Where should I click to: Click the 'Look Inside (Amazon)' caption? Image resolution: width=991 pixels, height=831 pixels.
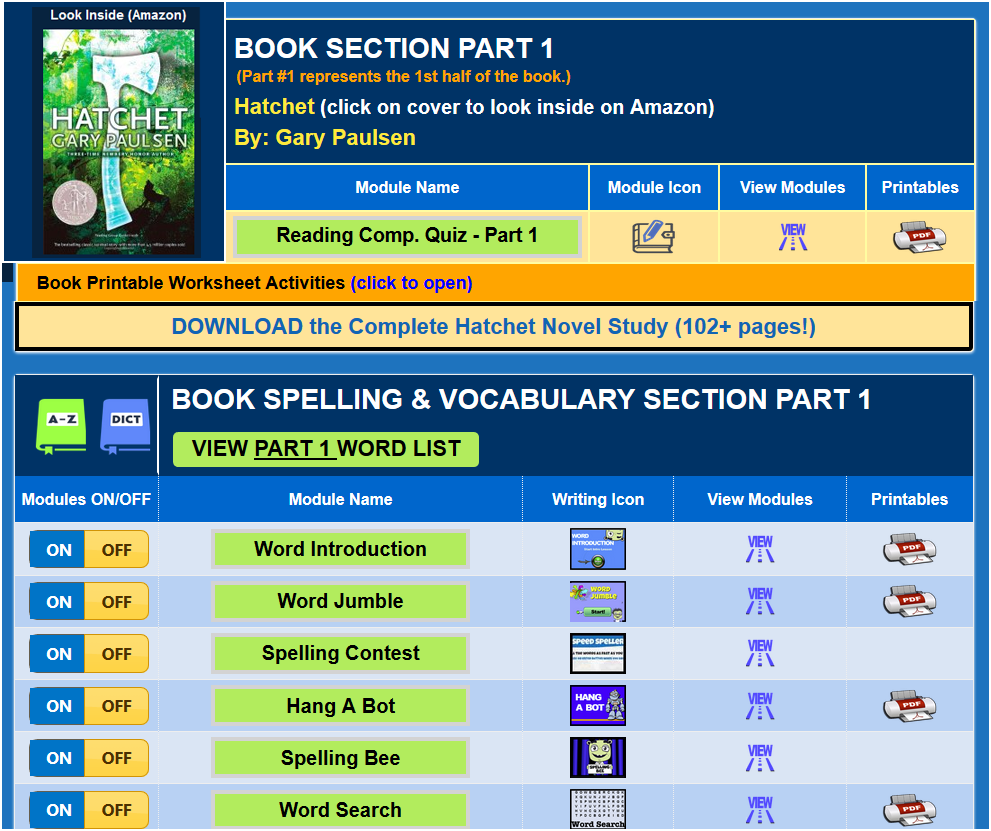[118, 15]
